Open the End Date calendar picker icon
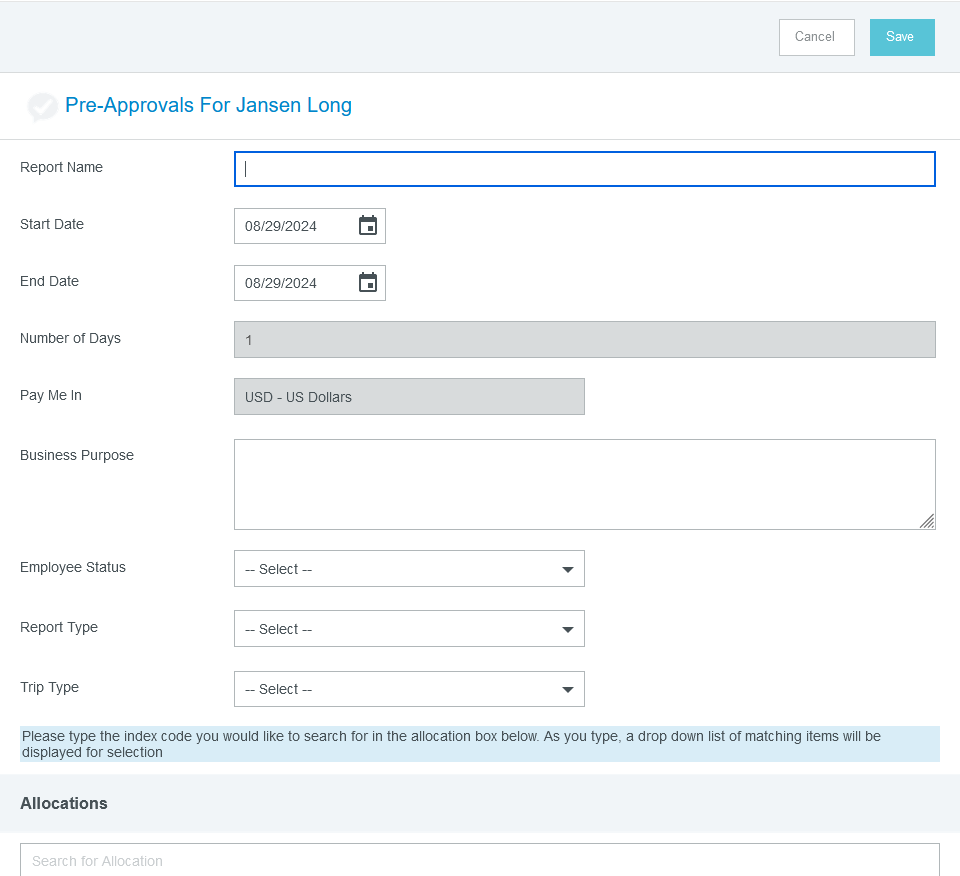The height and width of the screenshot is (876, 960). pos(368,282)
